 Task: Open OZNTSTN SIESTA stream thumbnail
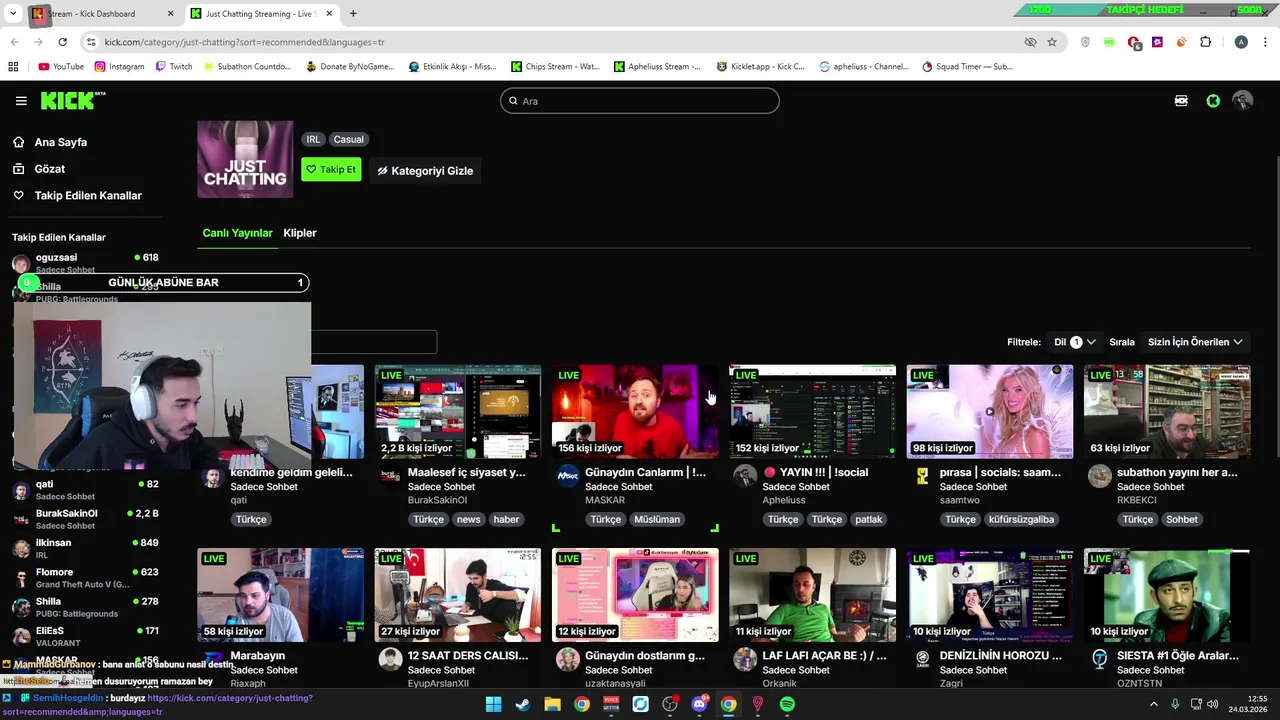(x=1167, y=595)
